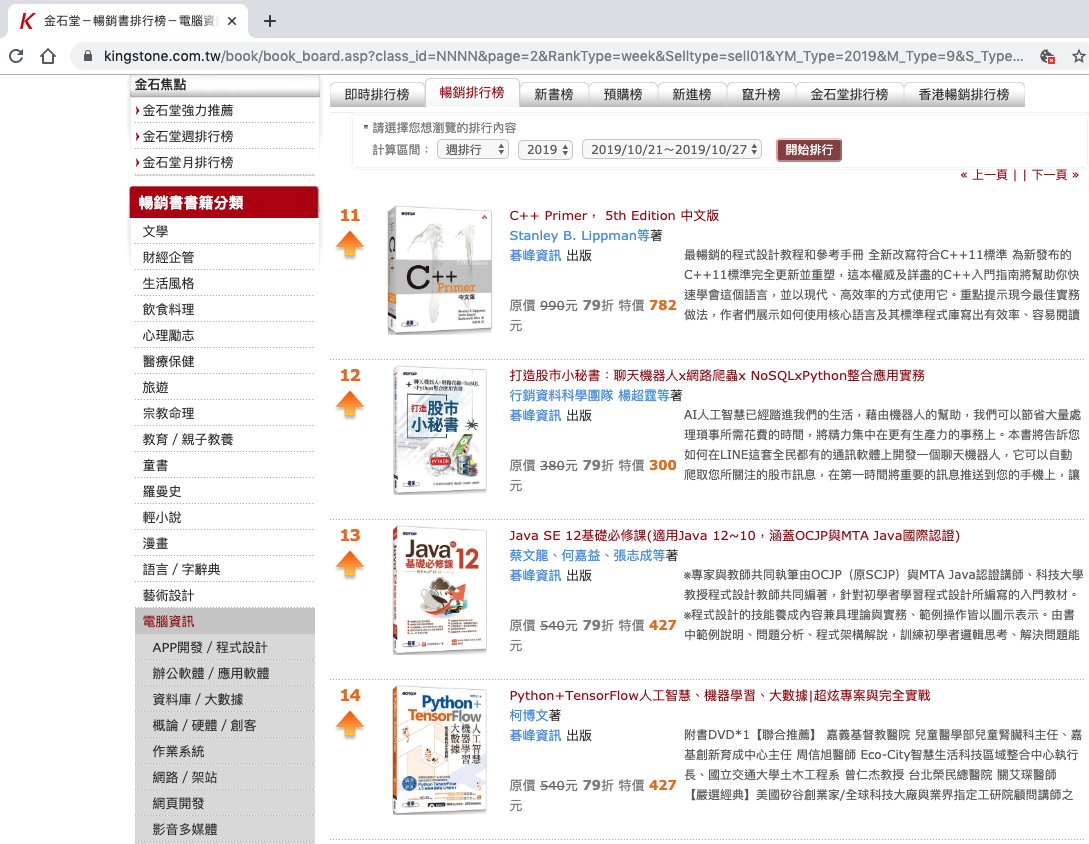The image size is (1089, 844).
Task: Go to next page via 下一頁
Action: [x=1055, y=175]
